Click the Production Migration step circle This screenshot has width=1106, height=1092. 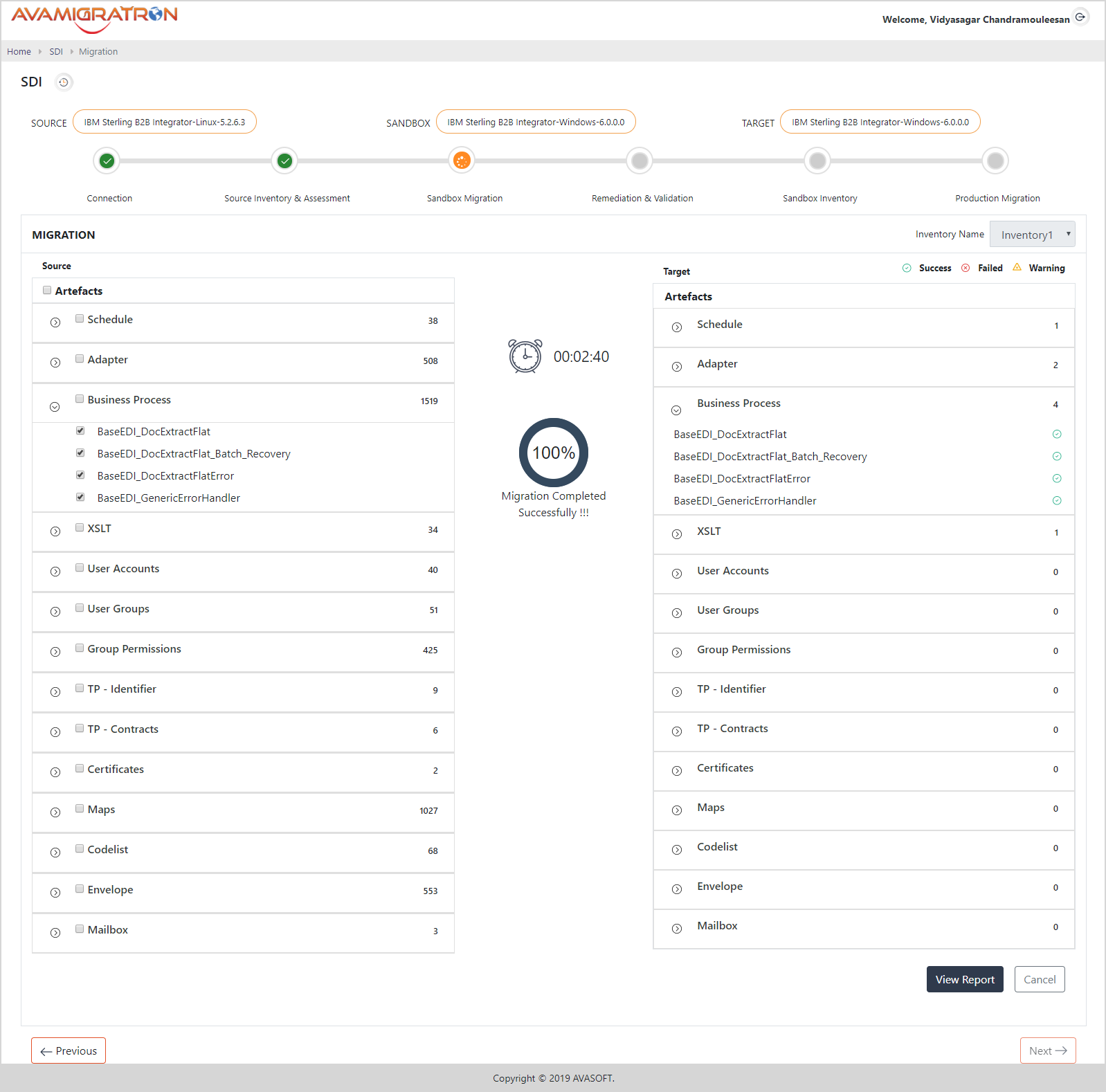(995, 161)
